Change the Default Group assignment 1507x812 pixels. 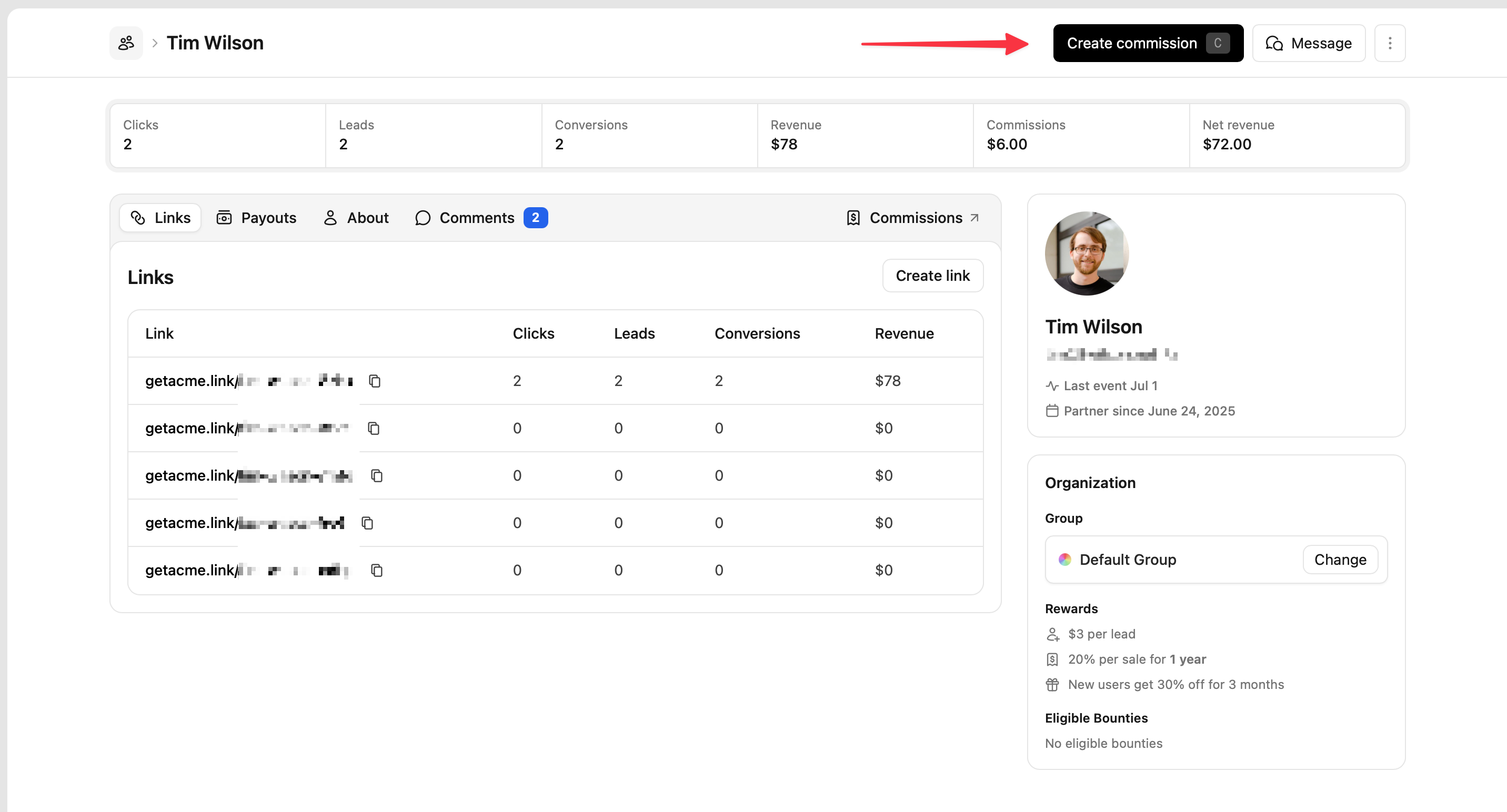[x=1339, y=560]
